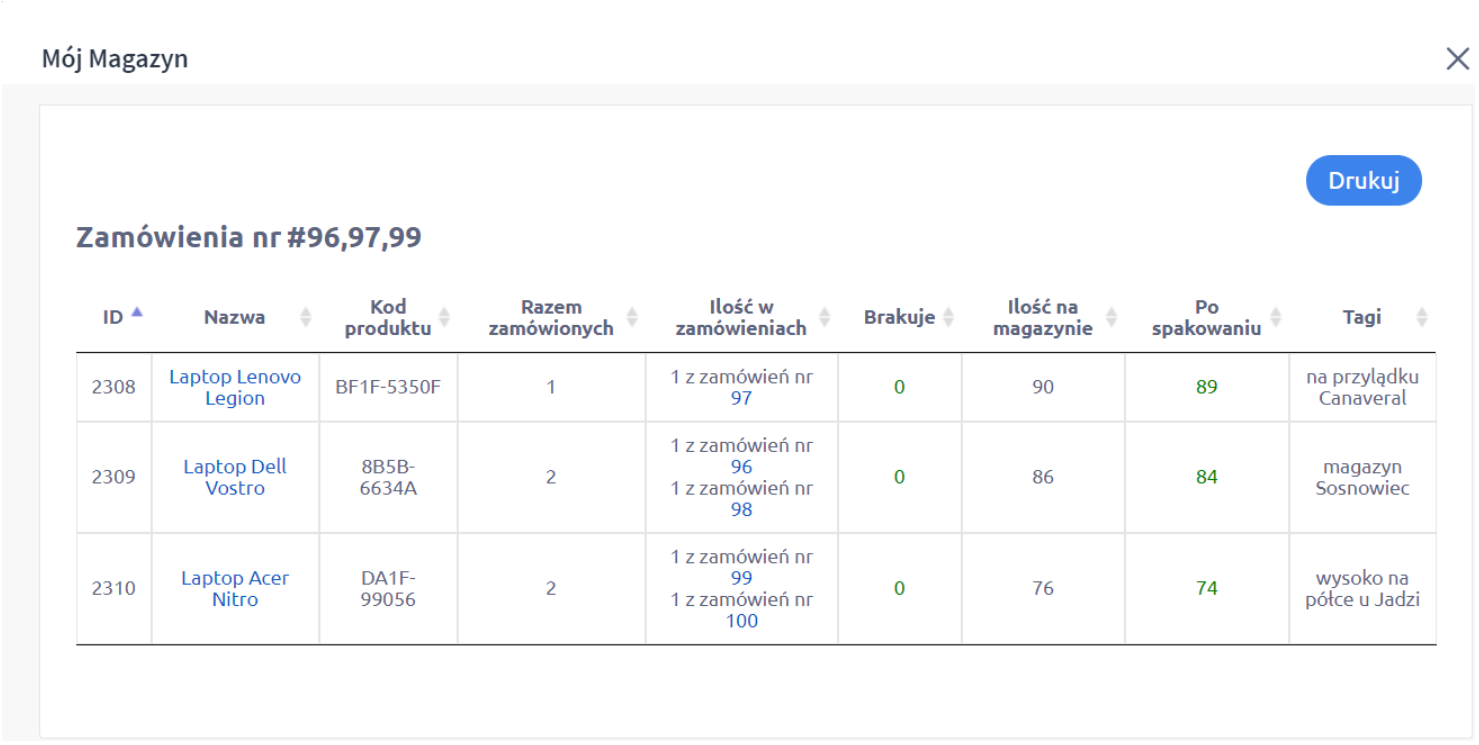The height and width of the screenshot is (745, 1479).
Task: Click Brakuje column sort arrows
Action: pyautogui.click(x=948, y=317)
